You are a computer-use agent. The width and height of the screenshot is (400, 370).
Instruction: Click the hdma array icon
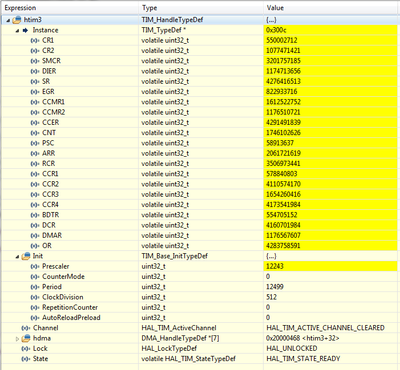(x=26, y=338)
